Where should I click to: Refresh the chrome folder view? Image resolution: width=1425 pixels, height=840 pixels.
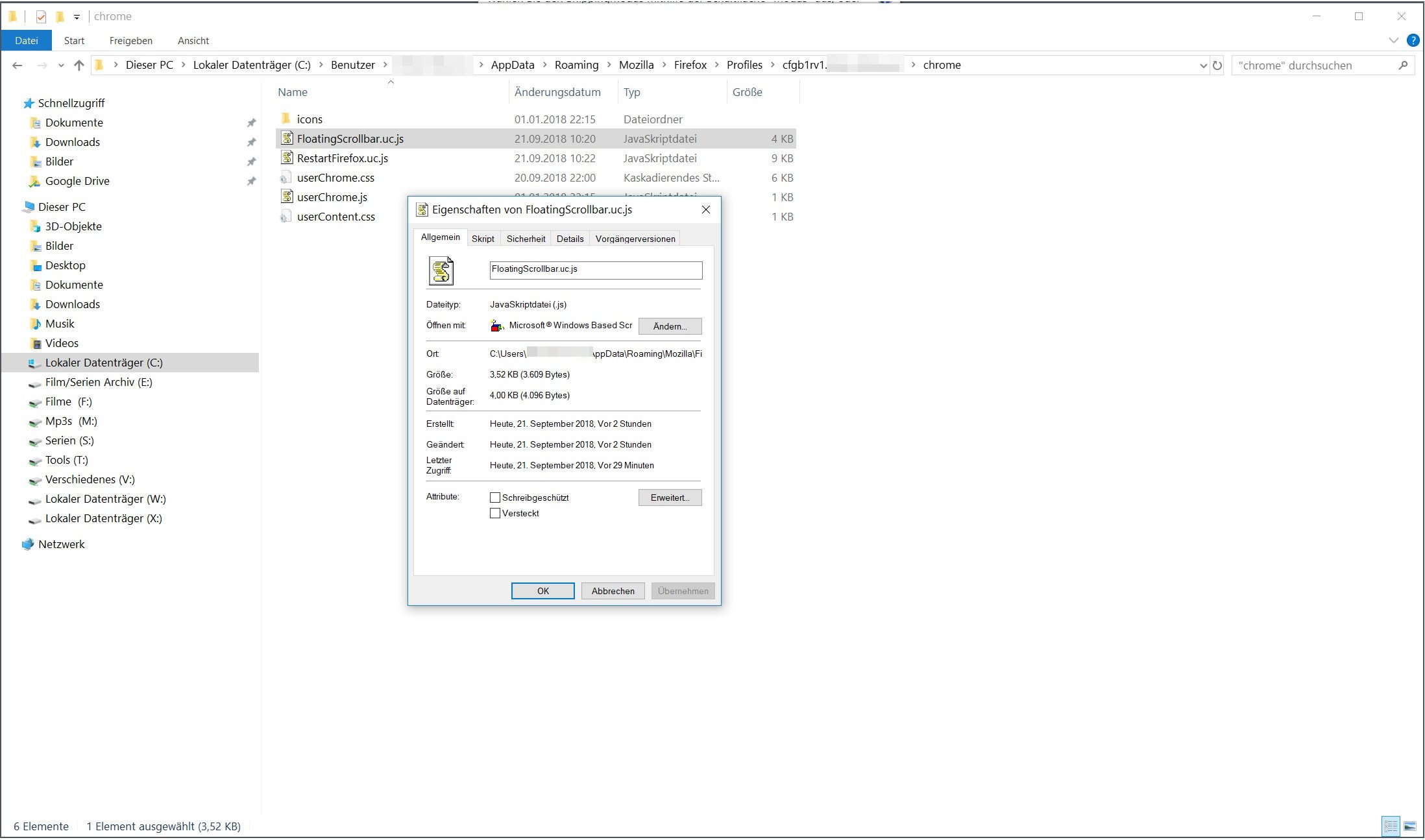pos(1217,65)
